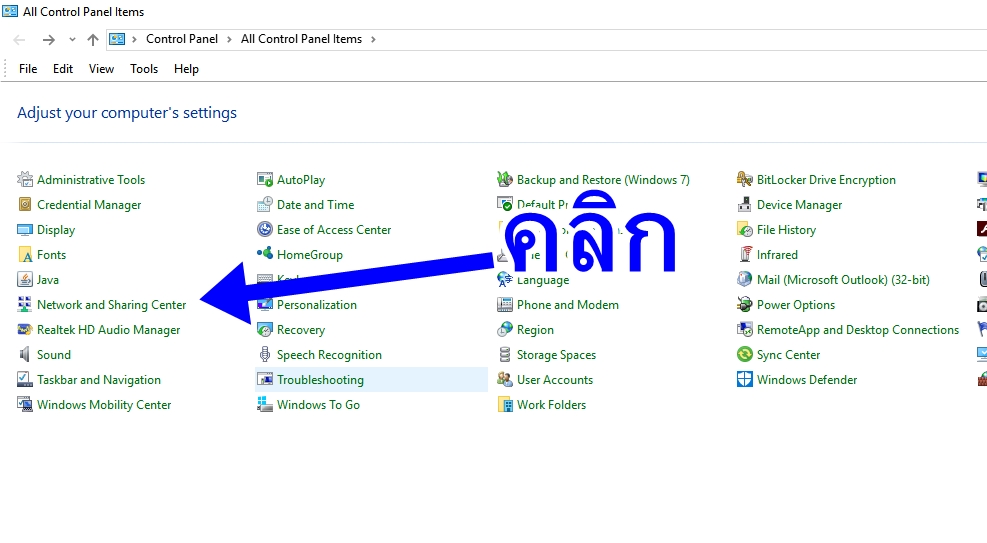
Task: Click the Windows Defender shield icon
Action: (745, 380)
